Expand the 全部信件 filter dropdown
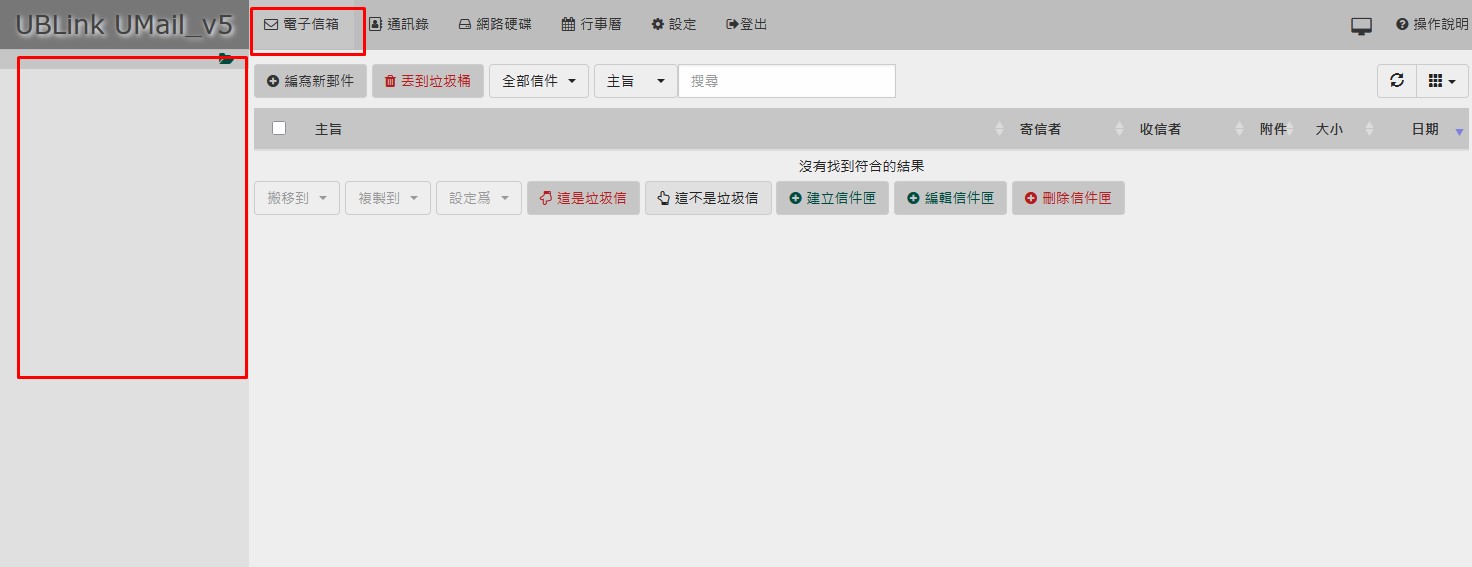 click(x=539, y=81)
